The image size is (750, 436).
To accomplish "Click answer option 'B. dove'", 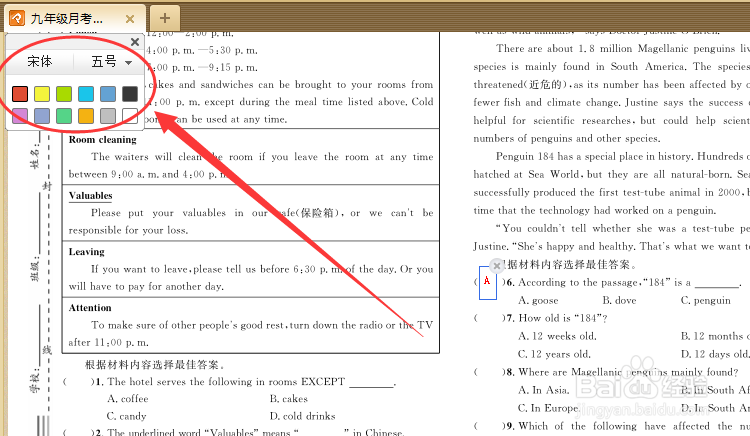I will (x=619, y=300).
